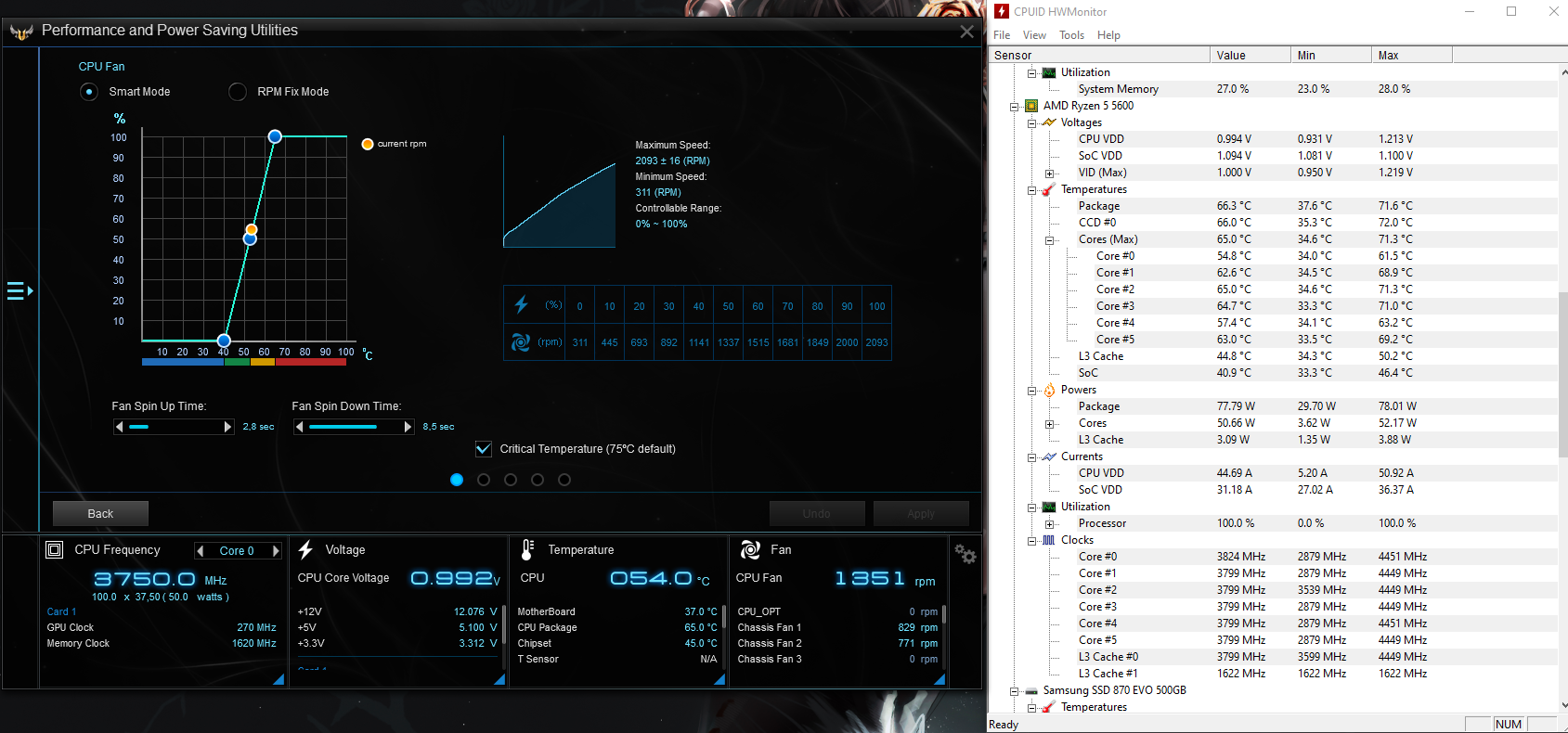The height and width of the screenshot is (733, 1568).
Task: Expand the Fan panel corner arrow
Action: [940, 679]
